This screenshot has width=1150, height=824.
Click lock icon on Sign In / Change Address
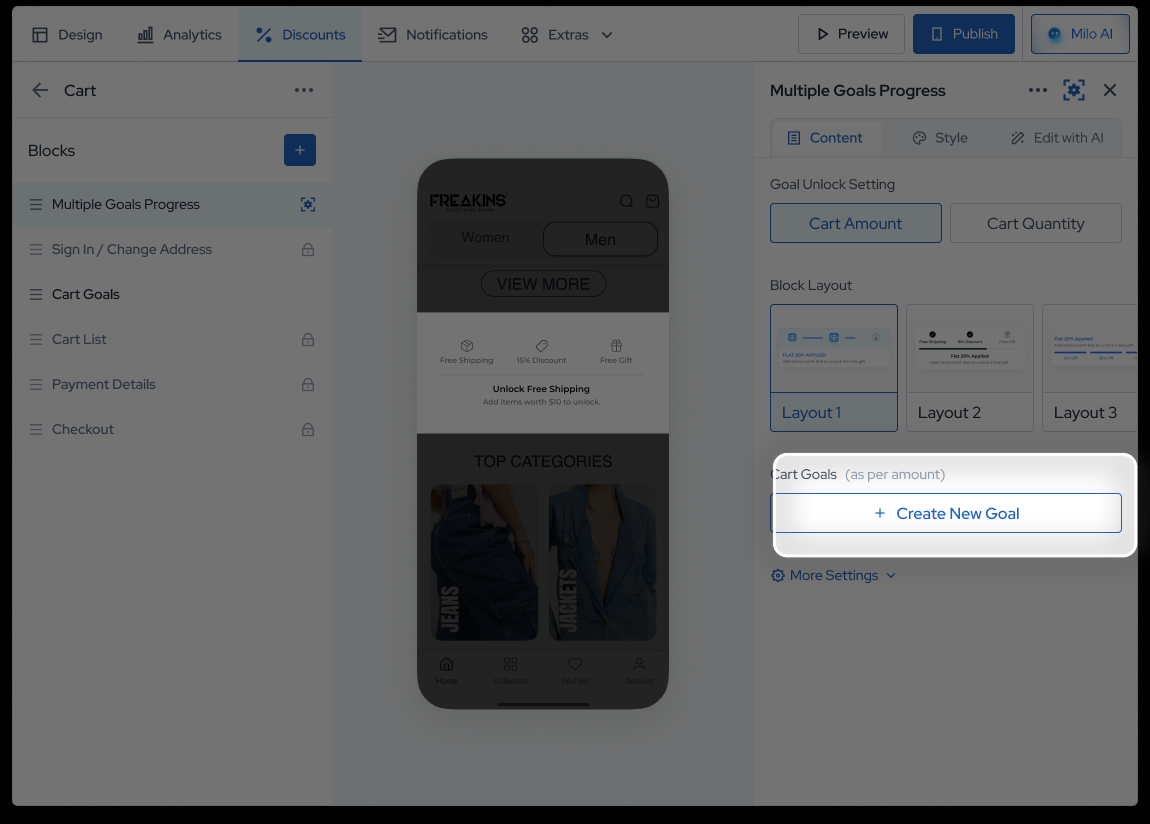pyautogui.click(x=308, y=250)
